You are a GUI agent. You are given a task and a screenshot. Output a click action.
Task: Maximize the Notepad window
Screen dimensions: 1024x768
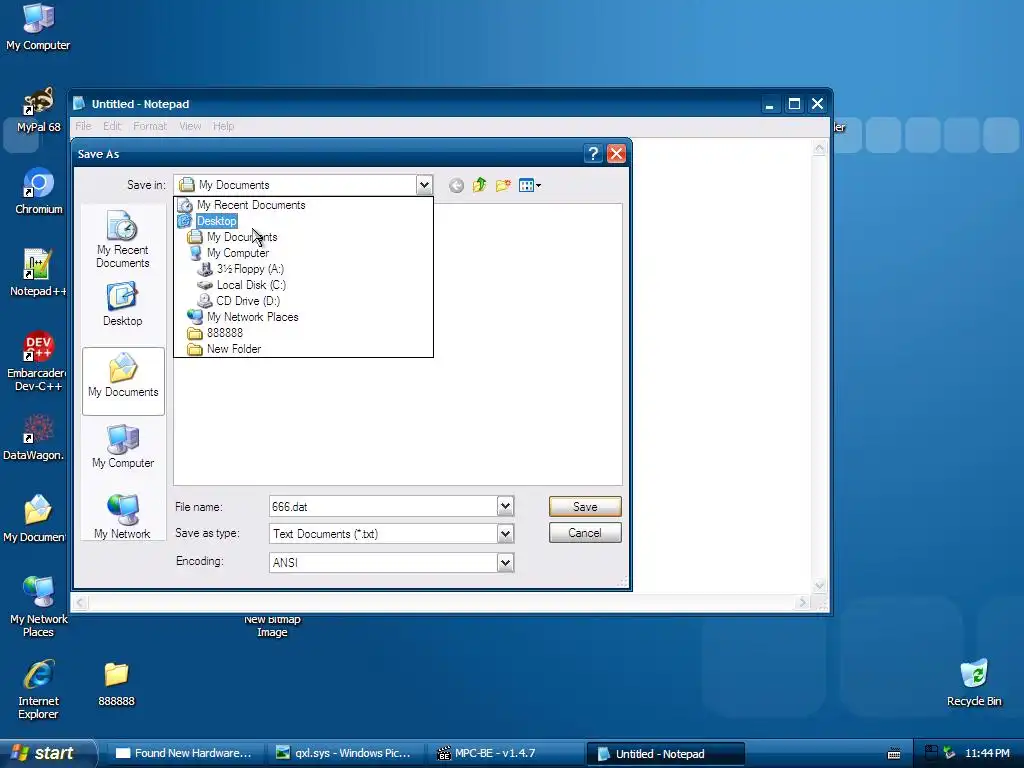point(794,104)
